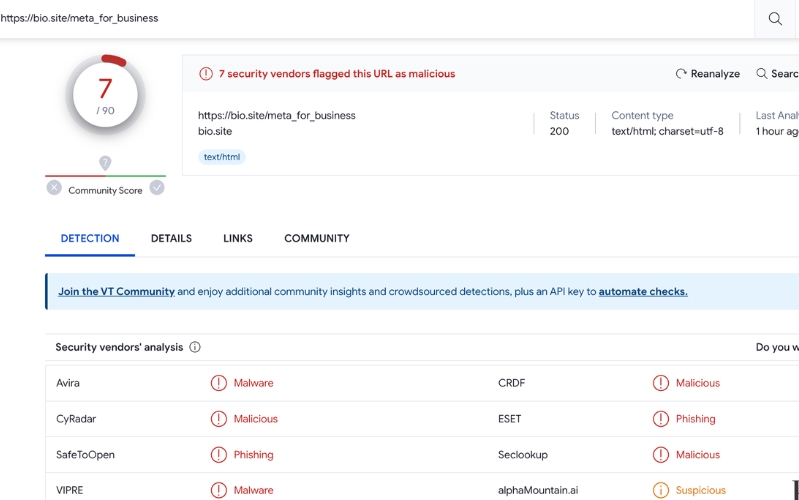Click the bio.site domain text

(x=215, y=131)
